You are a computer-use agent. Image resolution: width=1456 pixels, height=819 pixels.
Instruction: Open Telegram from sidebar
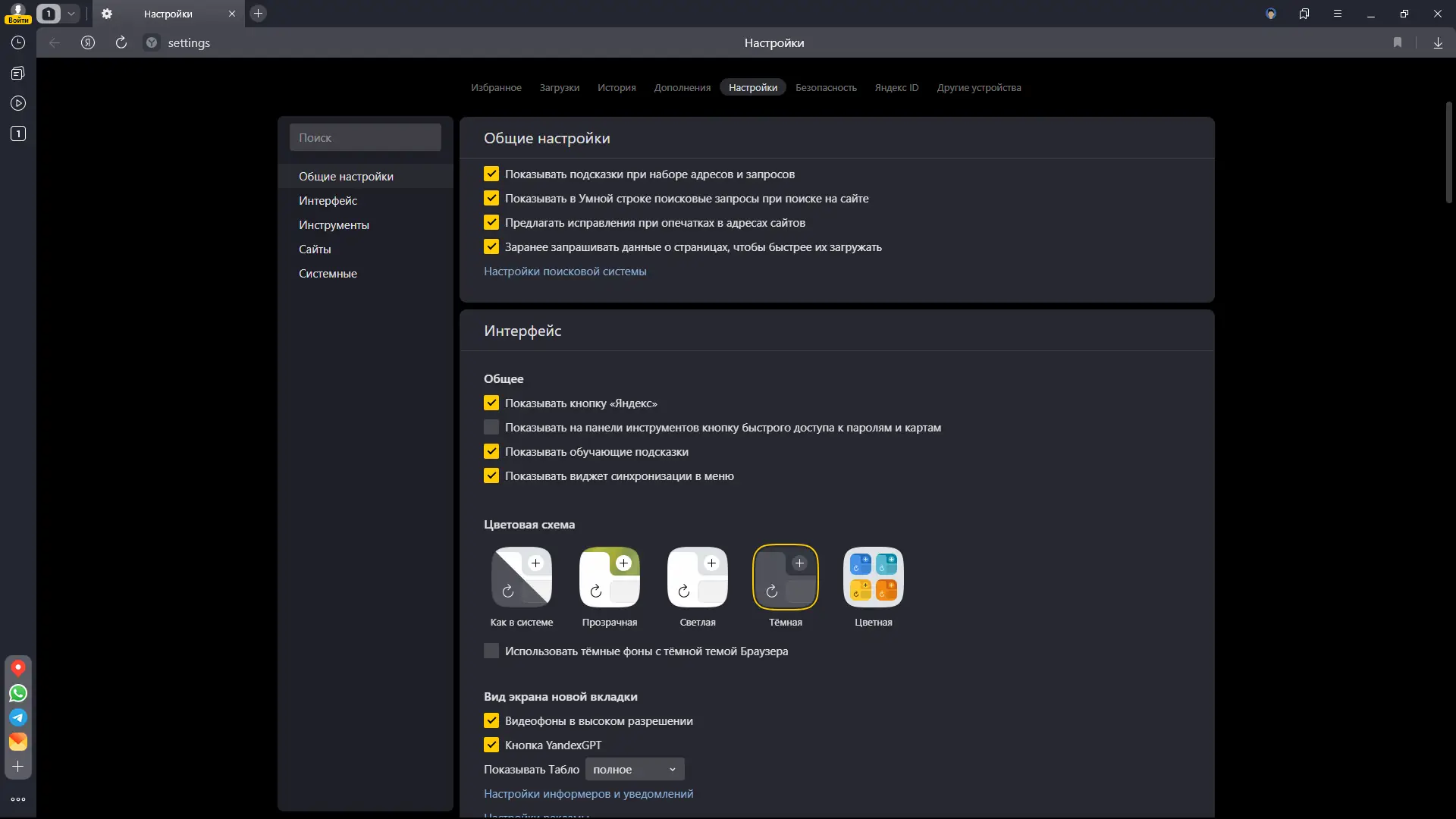point(18,717)
